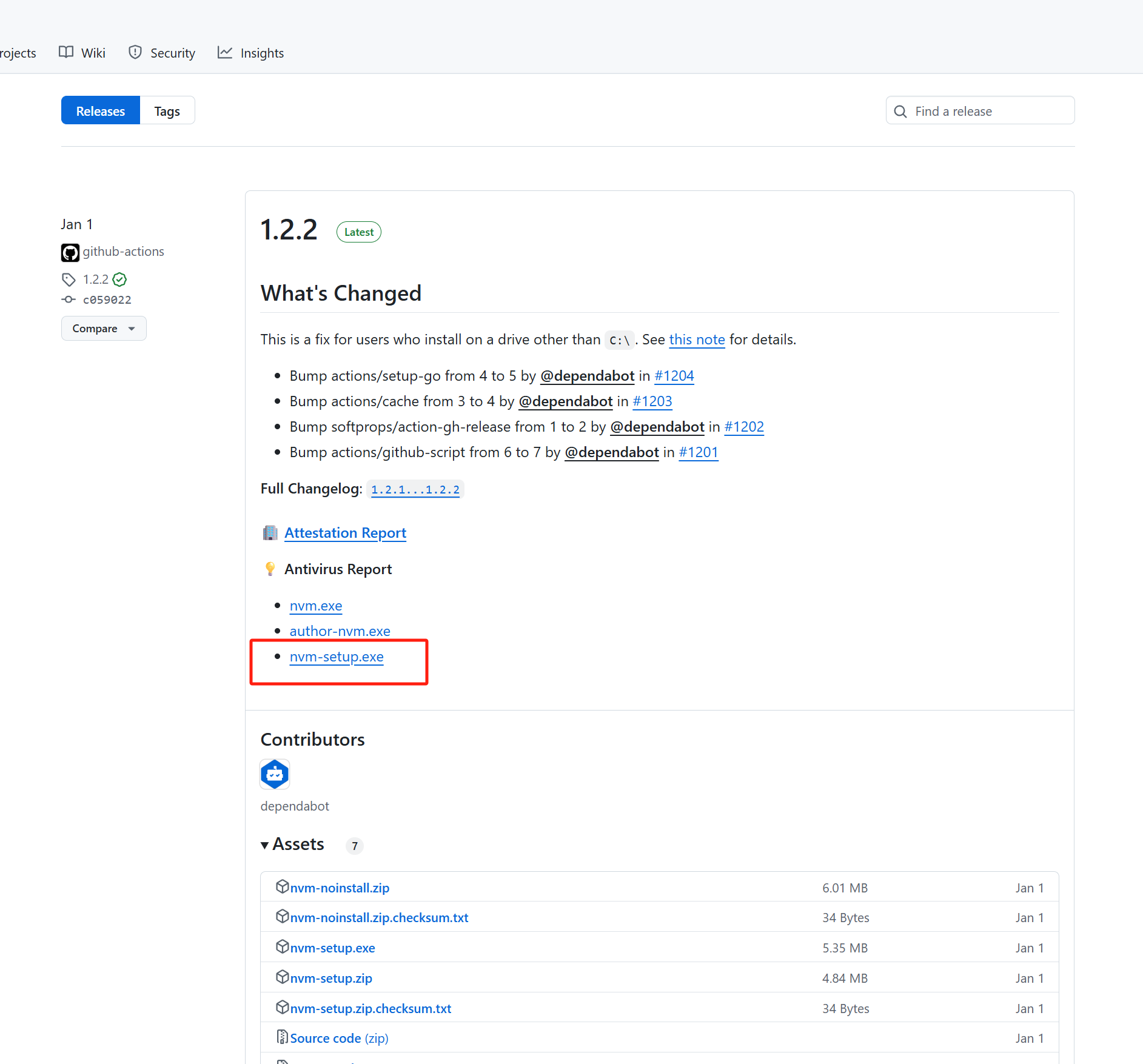Click the commit icon beside c059022
Viewport: 1143px width, 1064px height.
[x=68, y=299]
